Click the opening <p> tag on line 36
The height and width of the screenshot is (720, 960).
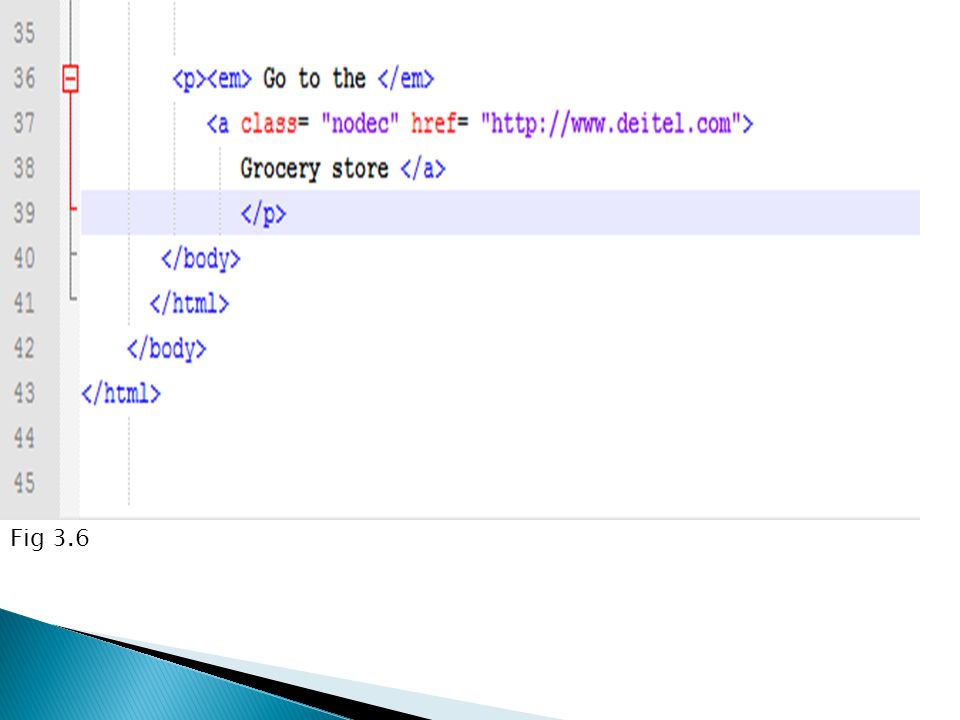(x=190, y=80)
